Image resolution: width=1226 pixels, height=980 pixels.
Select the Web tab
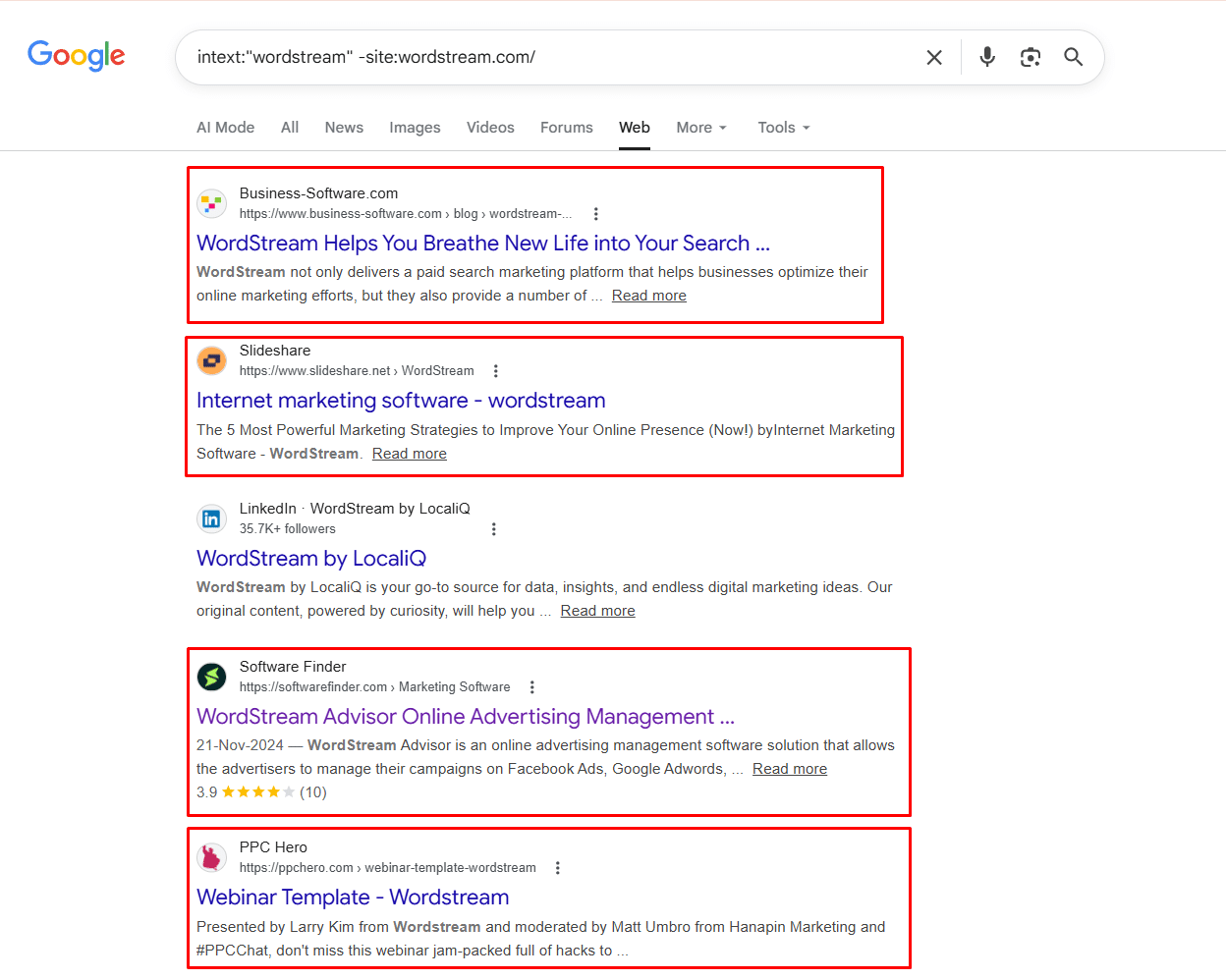click(635, 128)
